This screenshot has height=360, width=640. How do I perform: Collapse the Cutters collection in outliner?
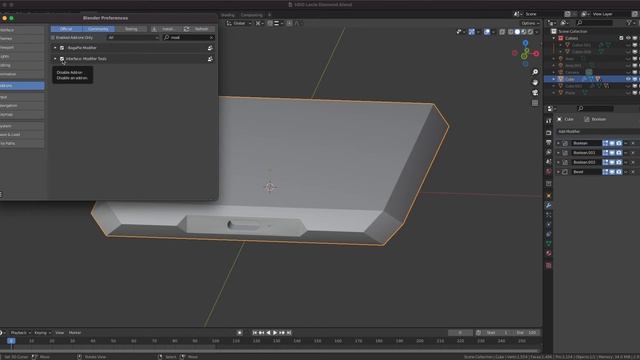554,38
